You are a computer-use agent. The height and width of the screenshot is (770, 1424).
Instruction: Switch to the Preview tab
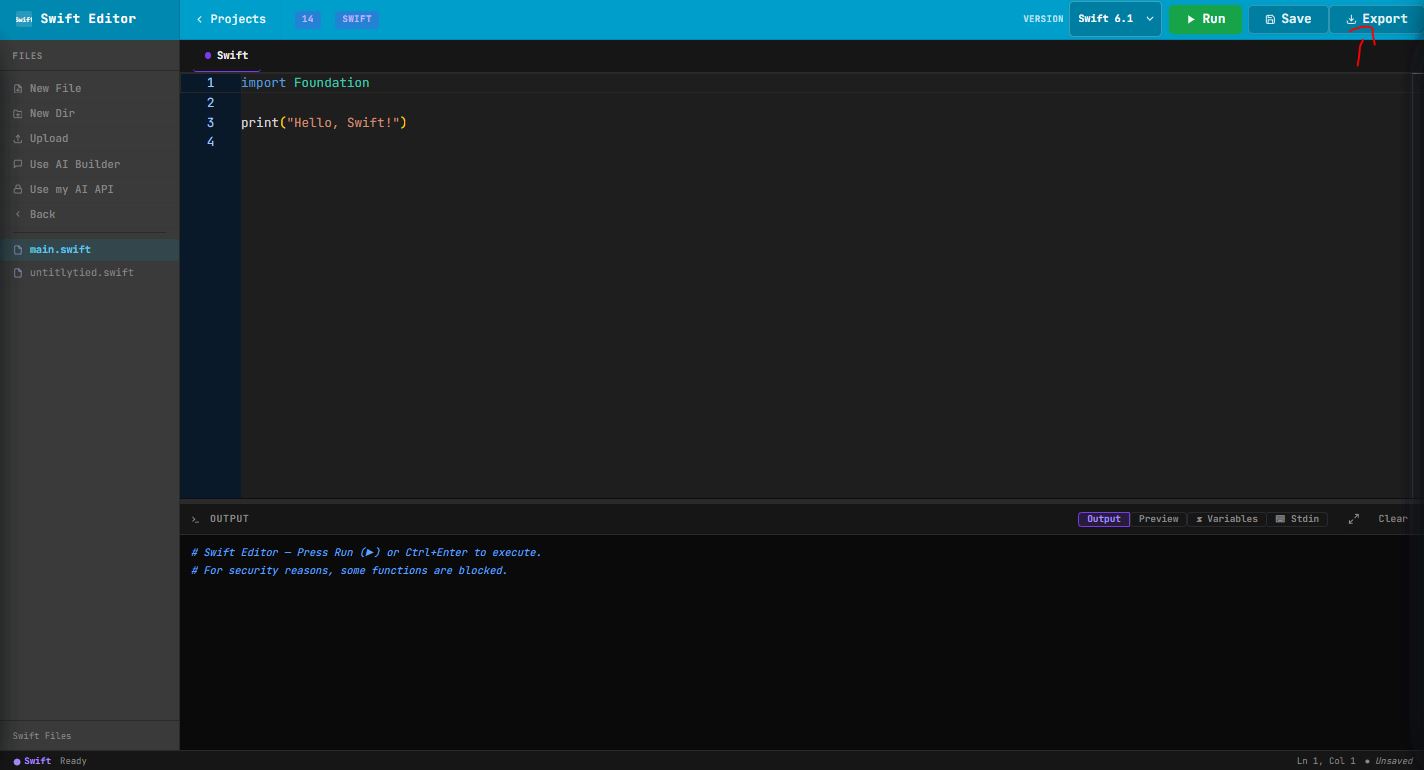[1158, 519]
